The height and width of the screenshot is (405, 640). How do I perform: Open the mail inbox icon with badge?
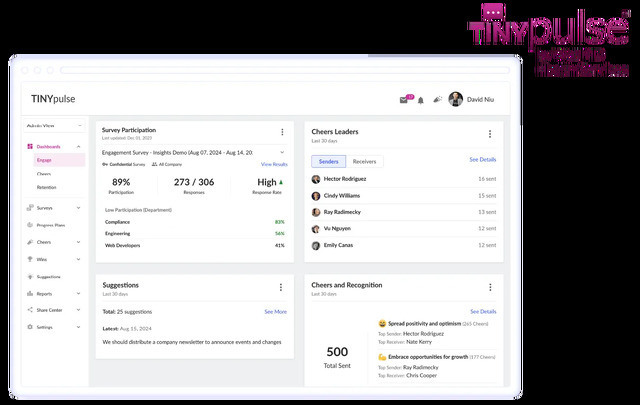click(x=406, y=99)
